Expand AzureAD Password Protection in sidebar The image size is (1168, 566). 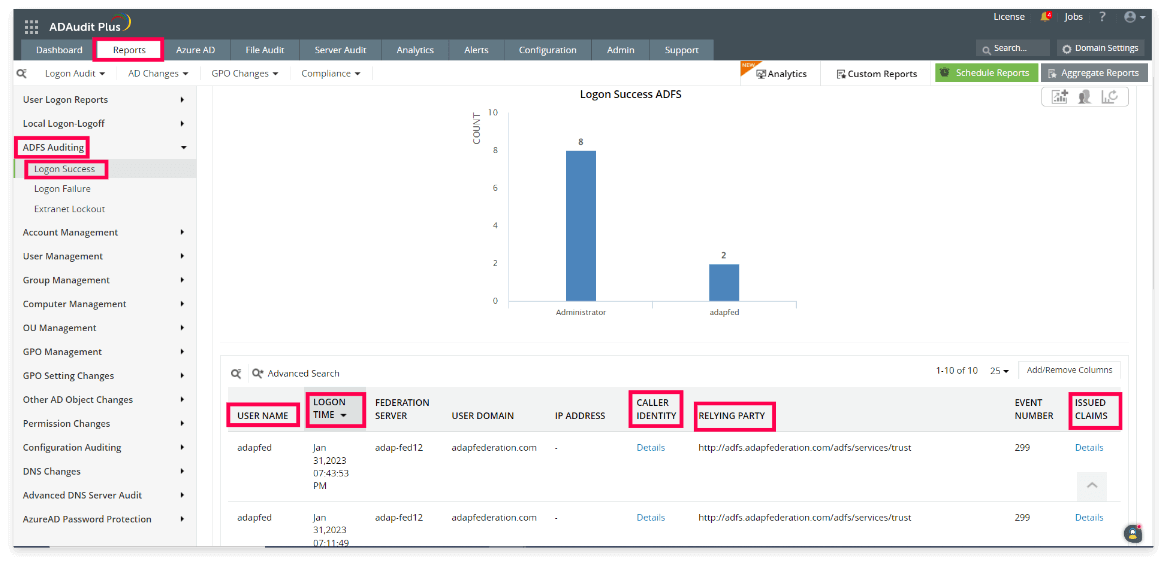coord(104,519)
